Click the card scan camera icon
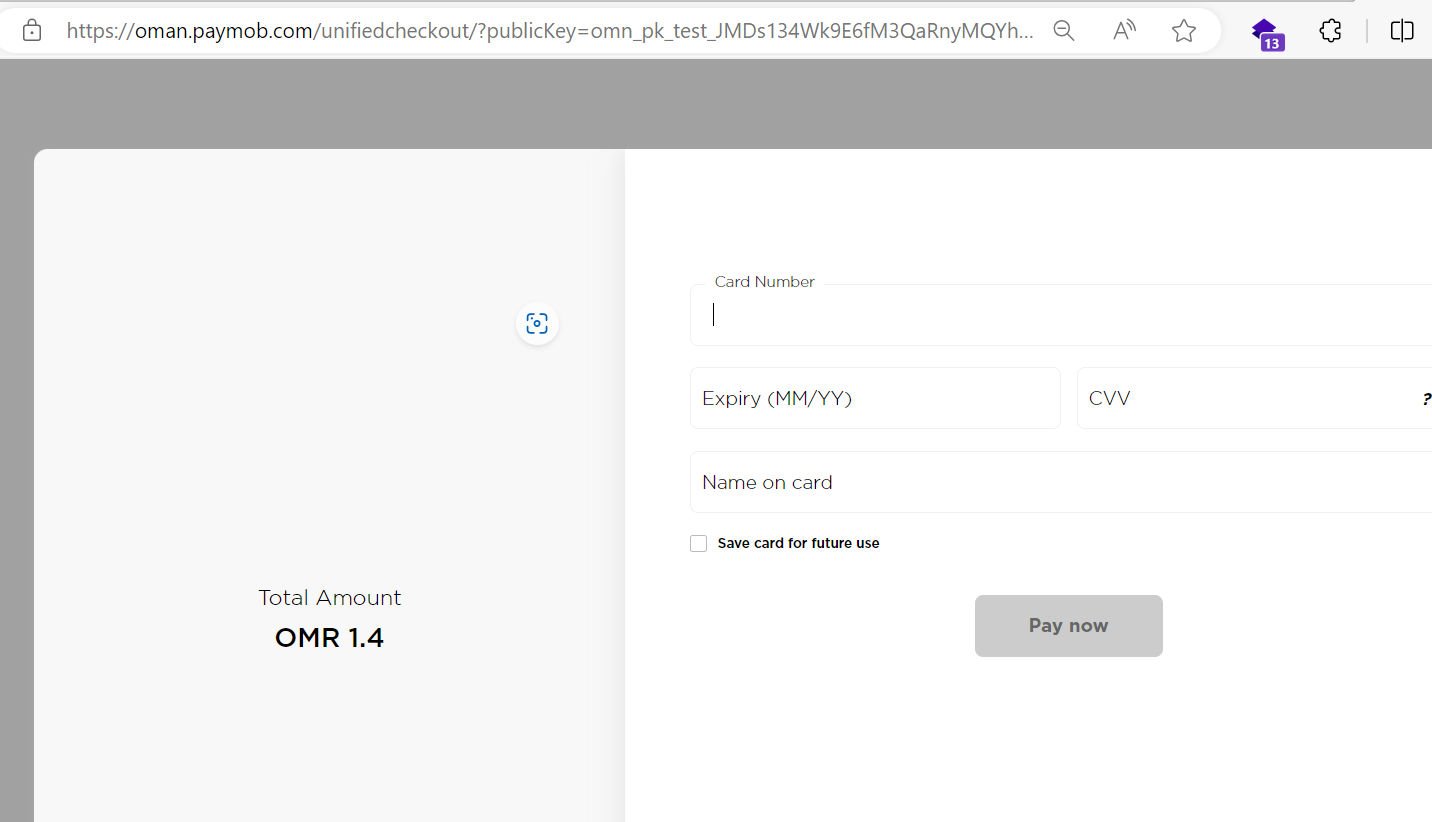Screen dimensions: 1432x822 537,323
